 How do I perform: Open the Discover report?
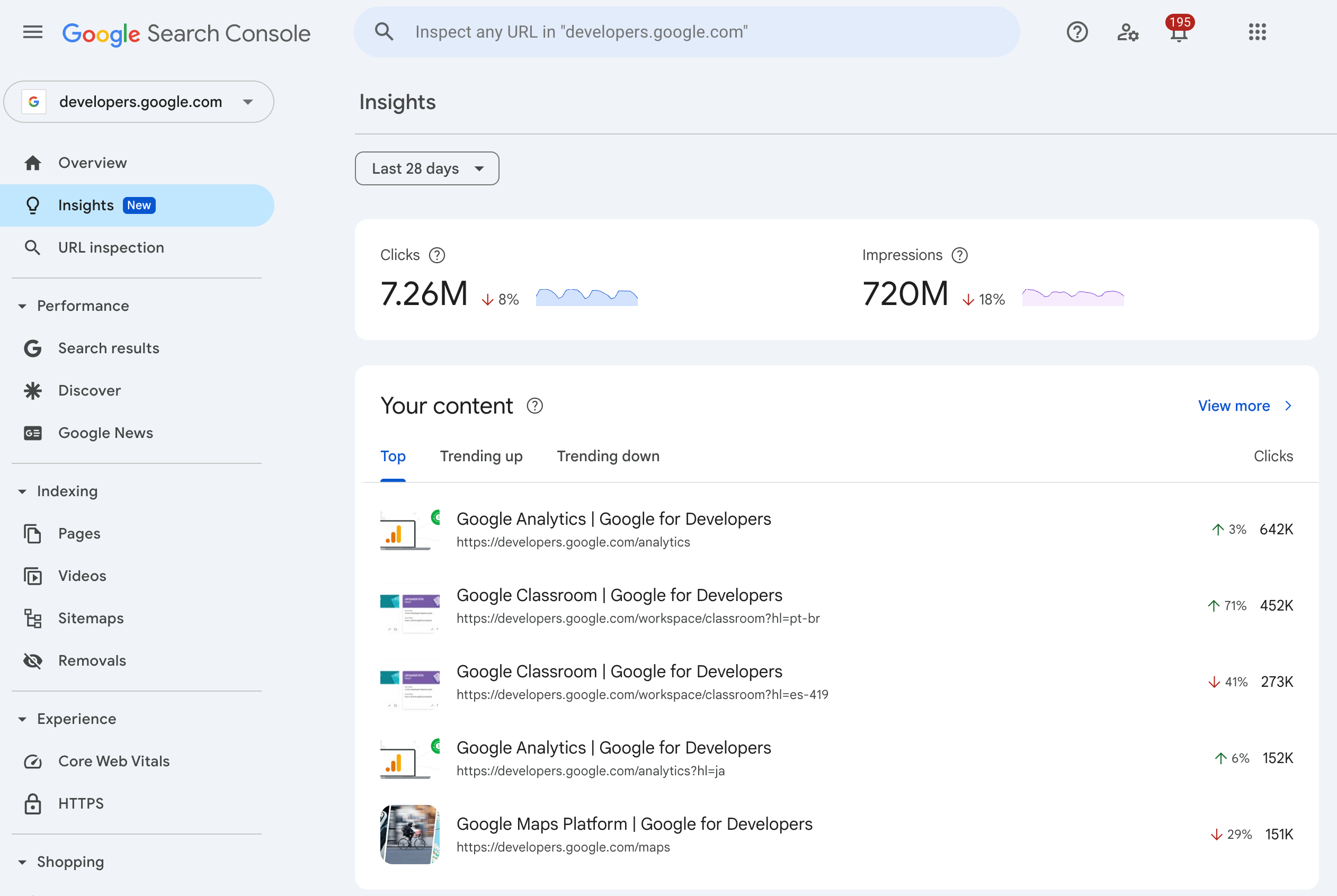137,390
